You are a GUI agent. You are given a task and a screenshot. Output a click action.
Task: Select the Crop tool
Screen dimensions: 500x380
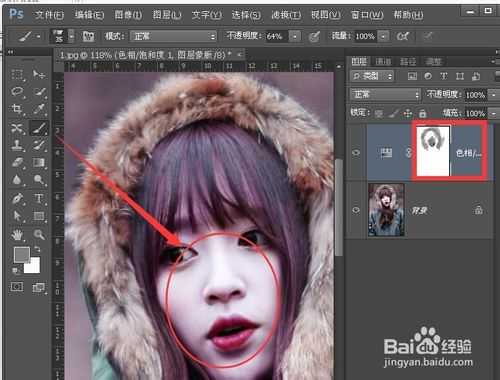pos(17,109)
